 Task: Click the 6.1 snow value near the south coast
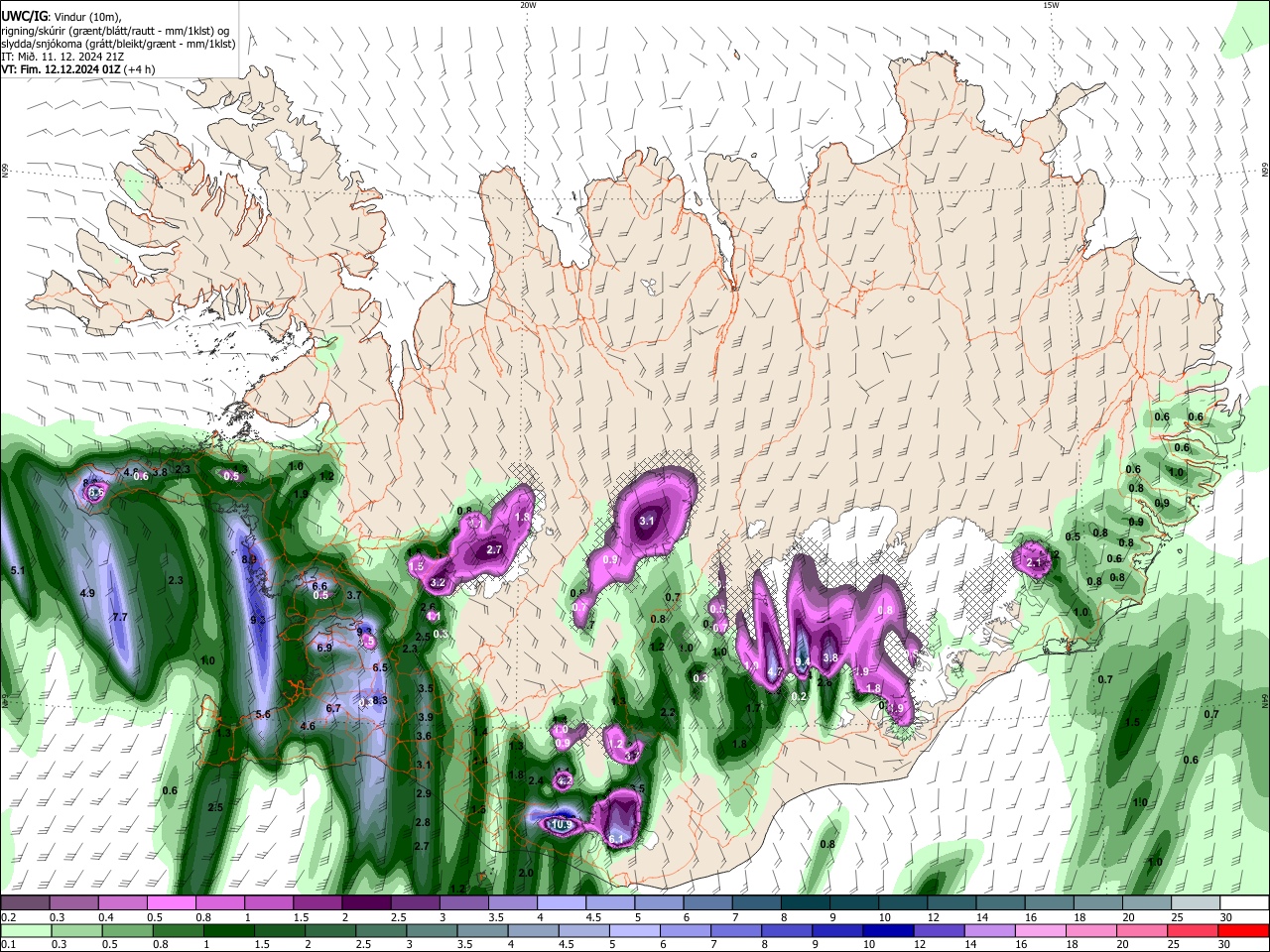pos(615,839)
